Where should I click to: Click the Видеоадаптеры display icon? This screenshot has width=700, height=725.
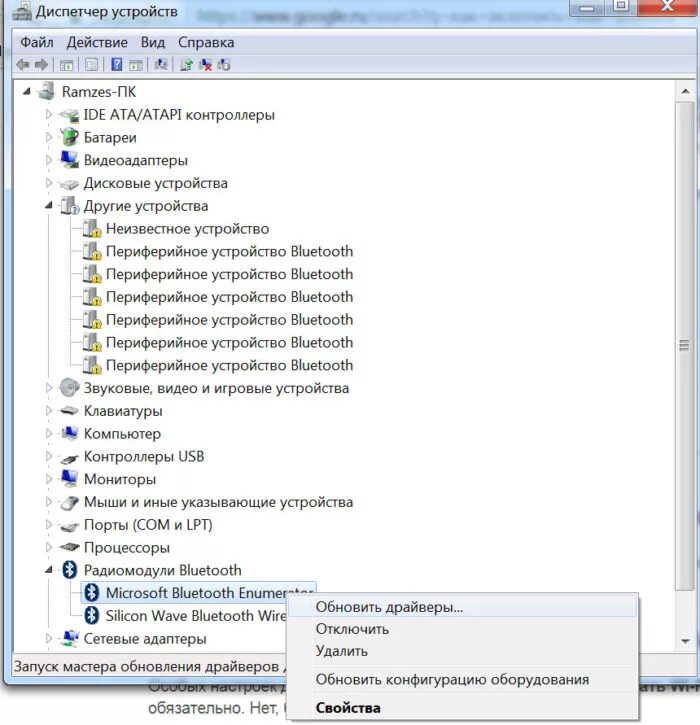[69, 160]
